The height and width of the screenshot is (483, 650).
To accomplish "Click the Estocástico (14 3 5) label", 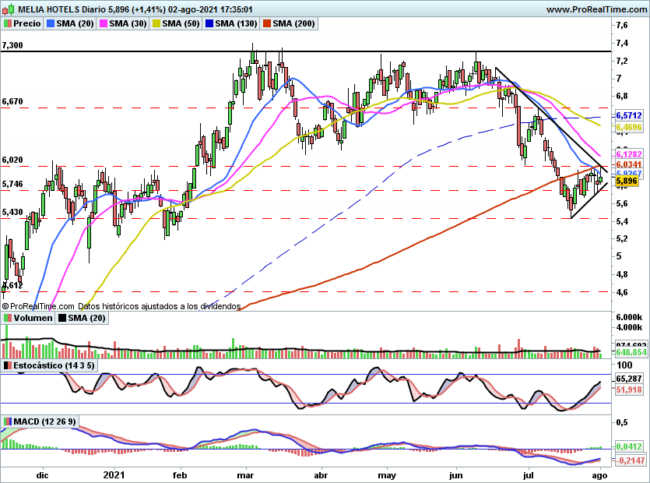I will pos(53,366).
